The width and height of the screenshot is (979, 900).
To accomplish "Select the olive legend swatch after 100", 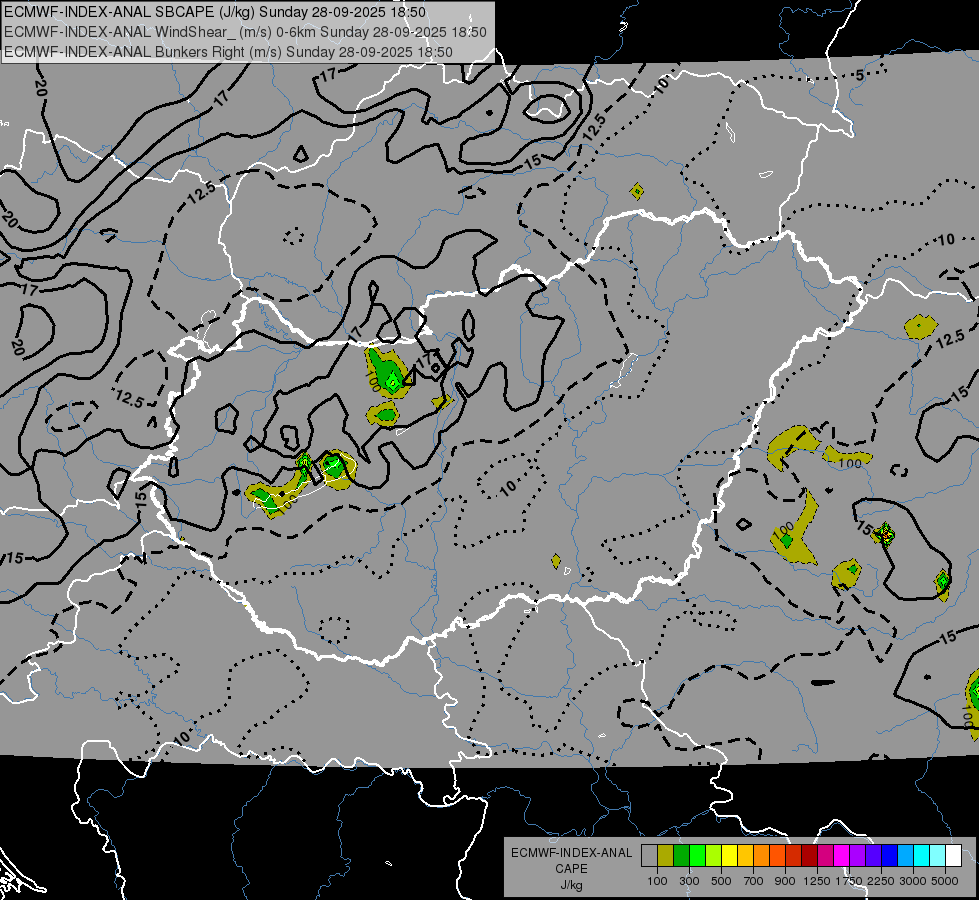I will [x=666, y=856].
